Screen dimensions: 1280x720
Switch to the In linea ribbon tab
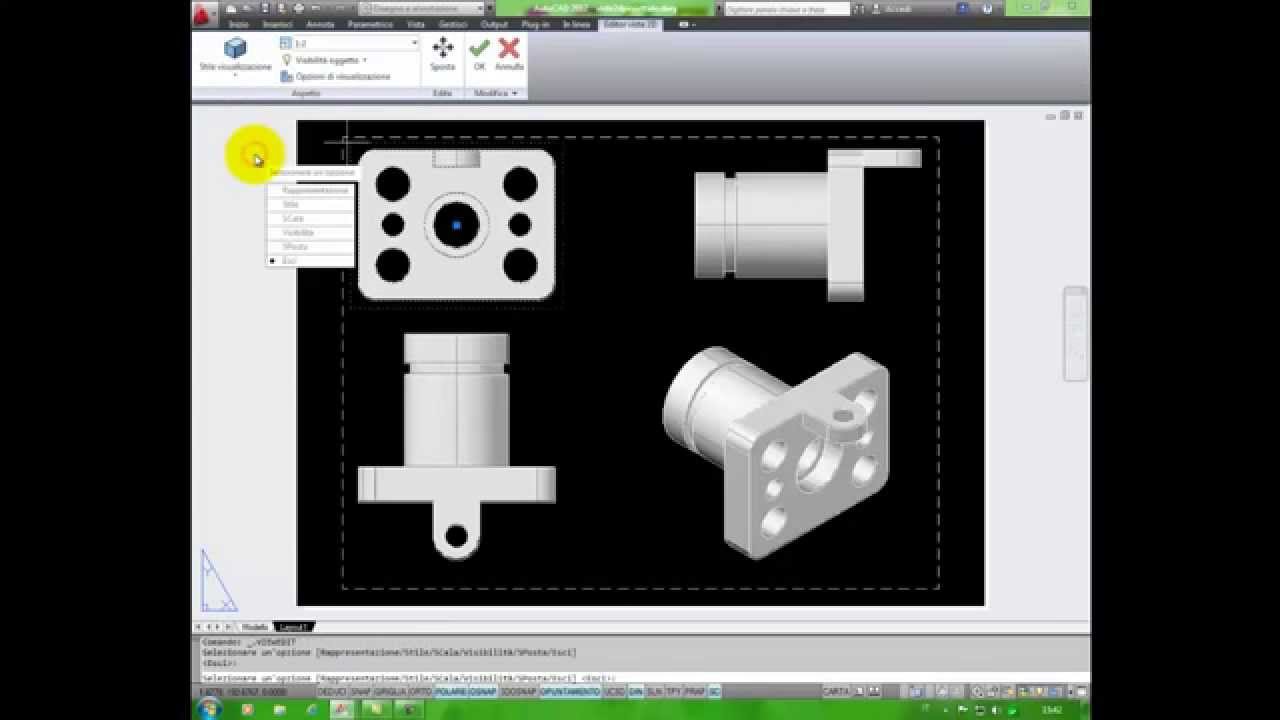click(x=576, y=24)
